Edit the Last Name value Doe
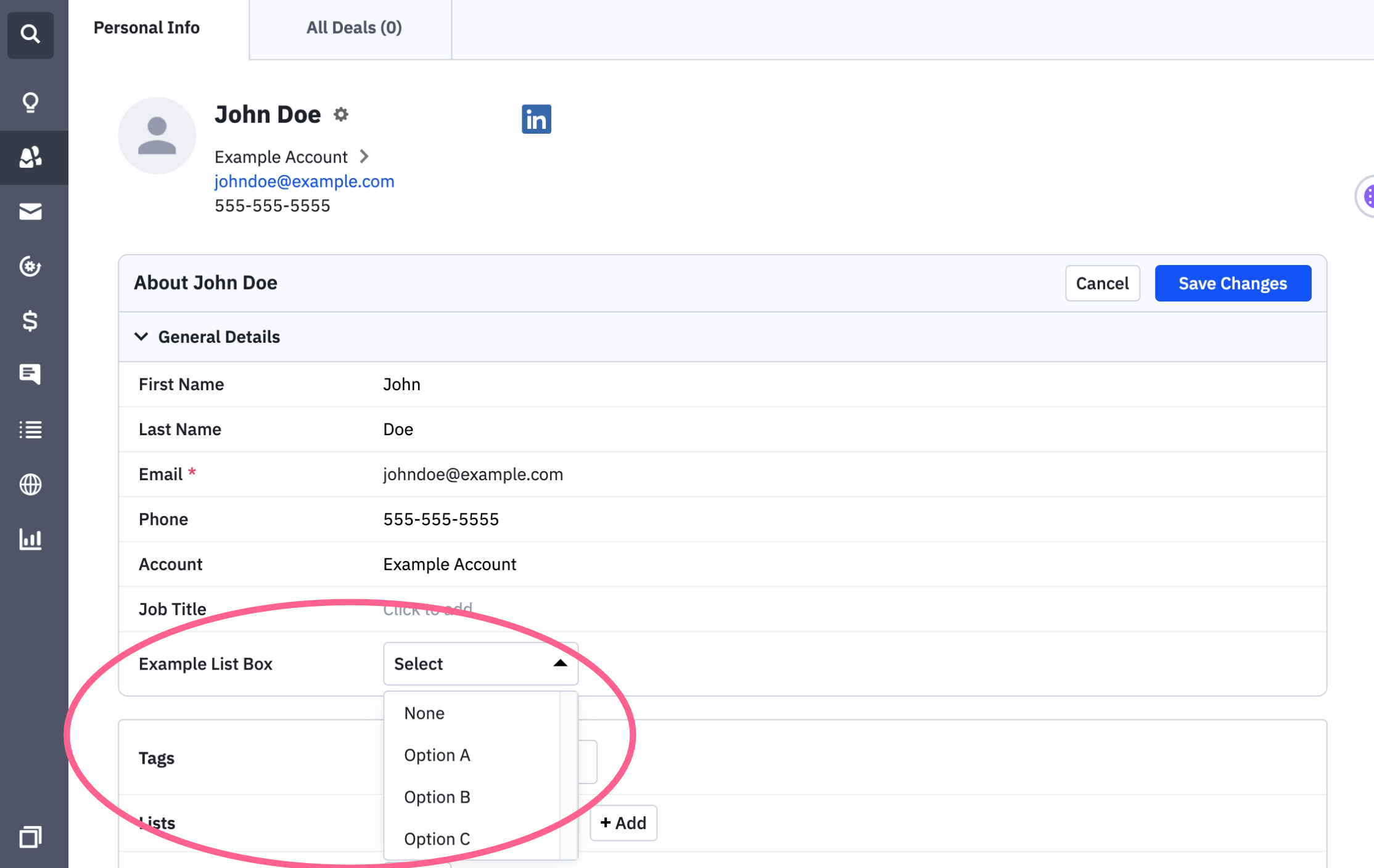Viewport: 1374px width, 868px height. (398, 429)
